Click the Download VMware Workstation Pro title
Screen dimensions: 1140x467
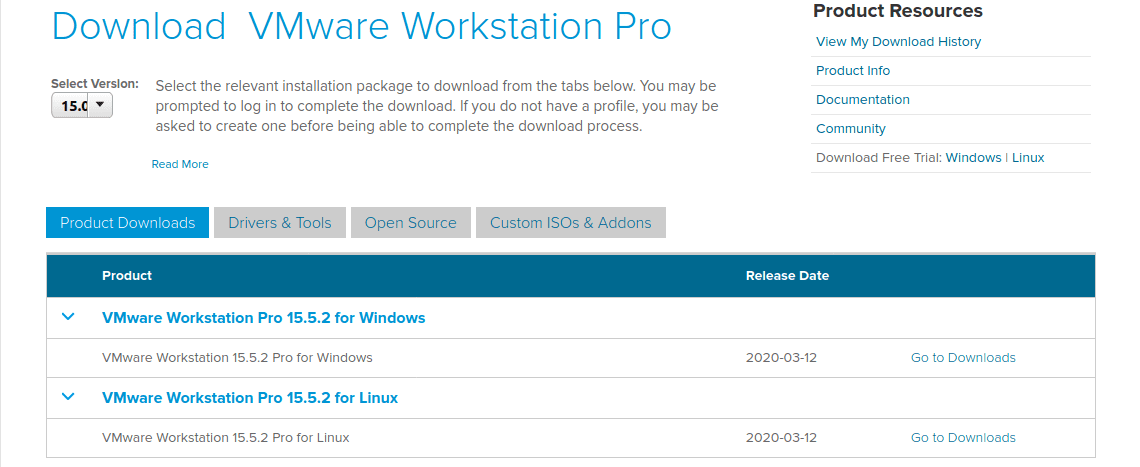click(362, 26)
